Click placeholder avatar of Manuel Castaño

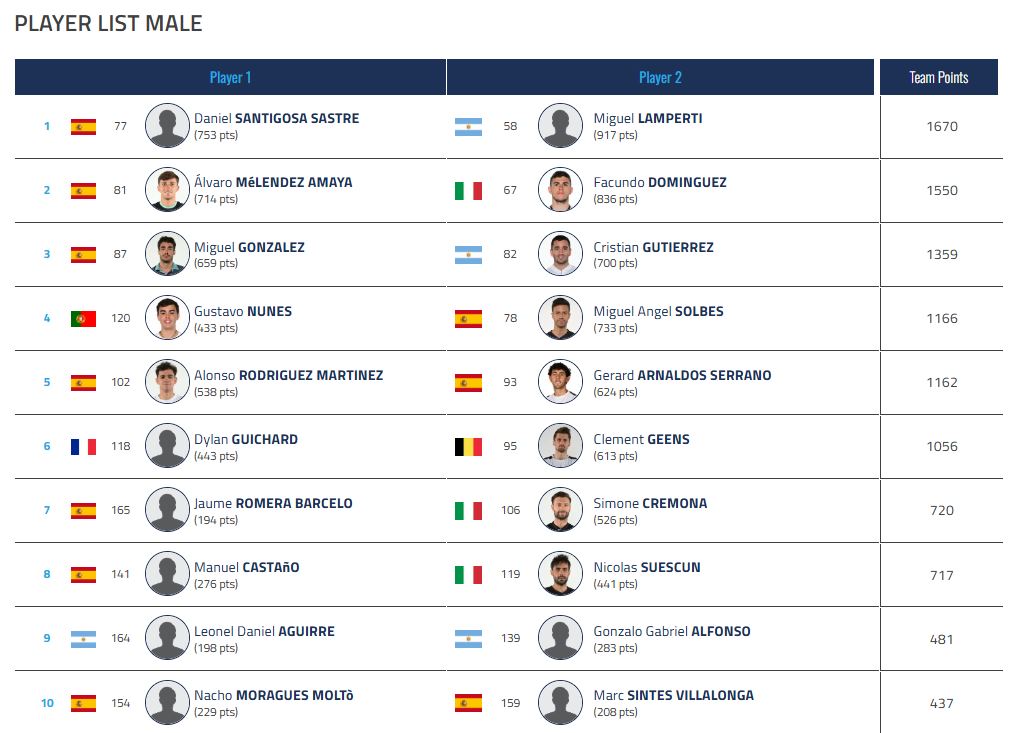pyautogui.click(x=167, y=574)
